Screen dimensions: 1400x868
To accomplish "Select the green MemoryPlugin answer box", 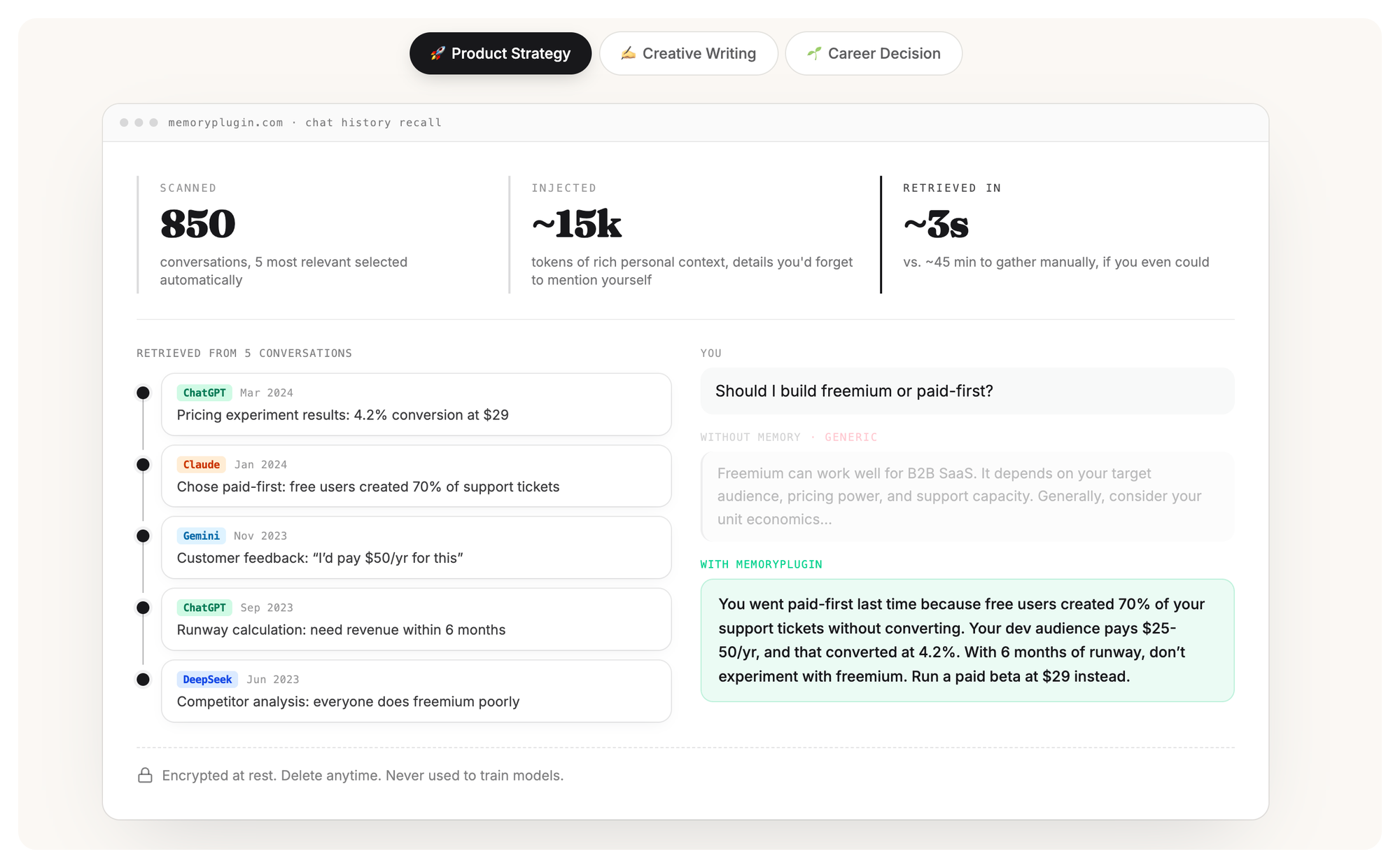I will (967, 640).
